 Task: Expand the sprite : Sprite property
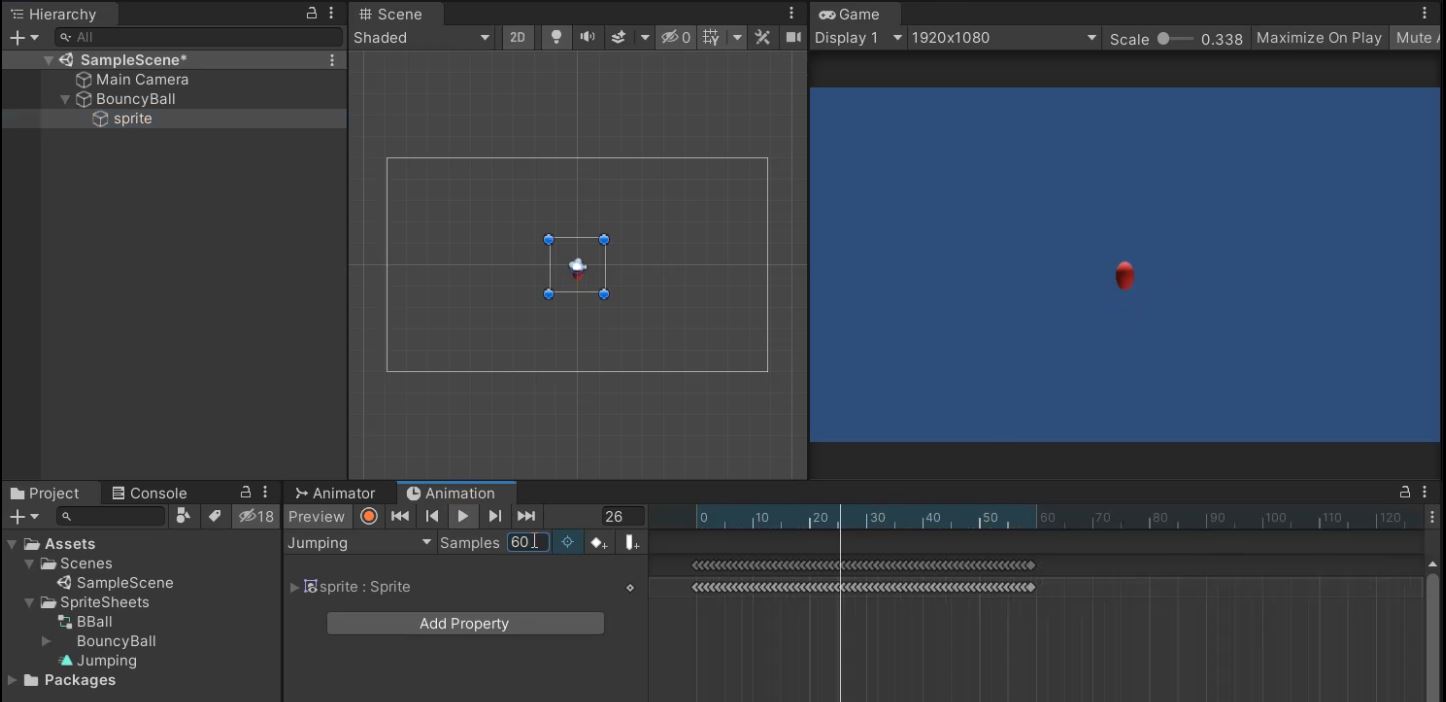(294, 587)
